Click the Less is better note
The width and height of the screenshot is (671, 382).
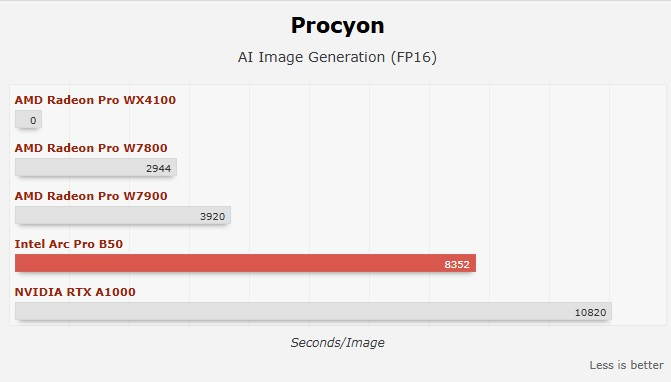pos(626,365)
